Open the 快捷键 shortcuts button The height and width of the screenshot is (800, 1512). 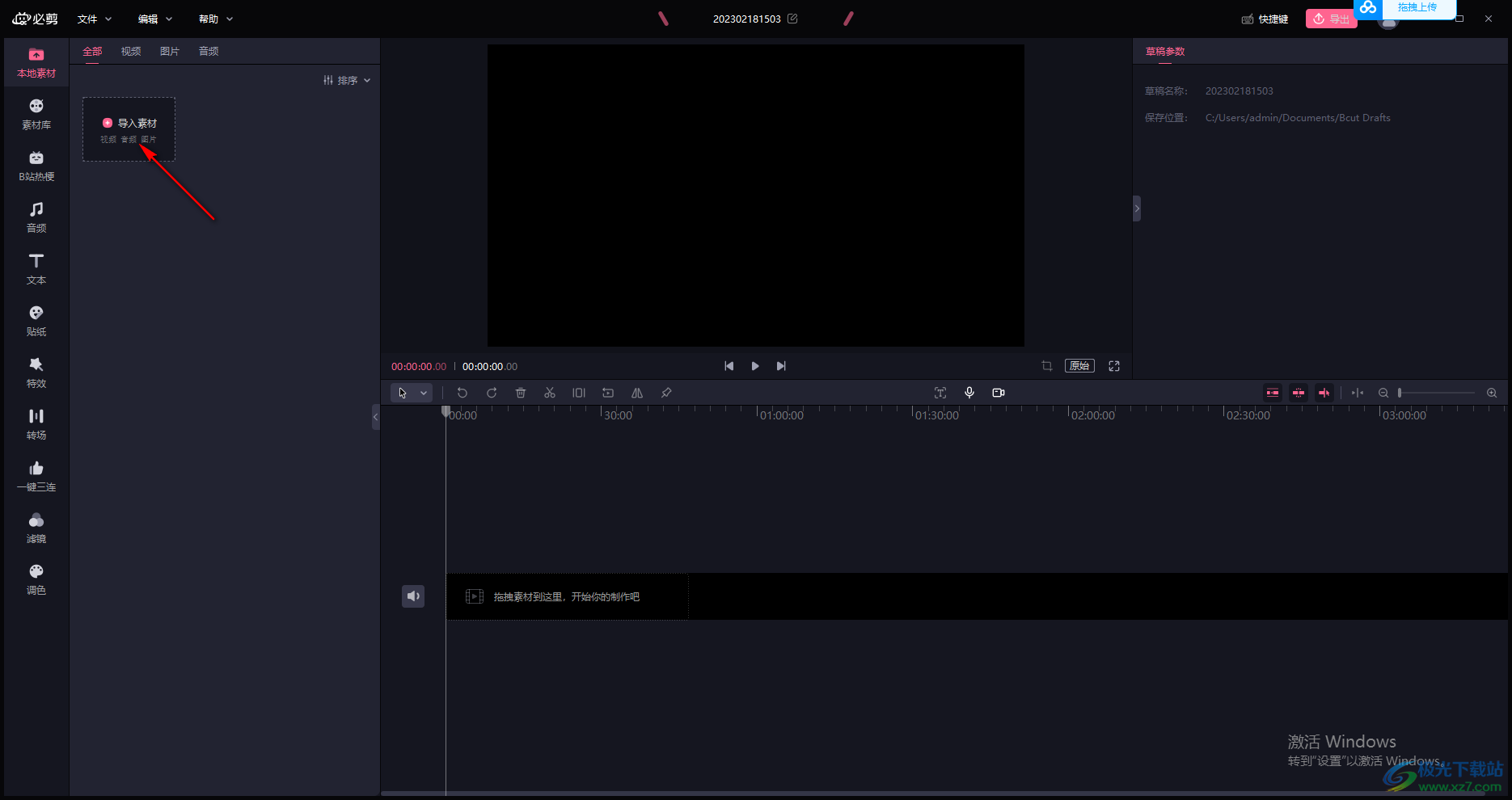(x=1265, y=19)
